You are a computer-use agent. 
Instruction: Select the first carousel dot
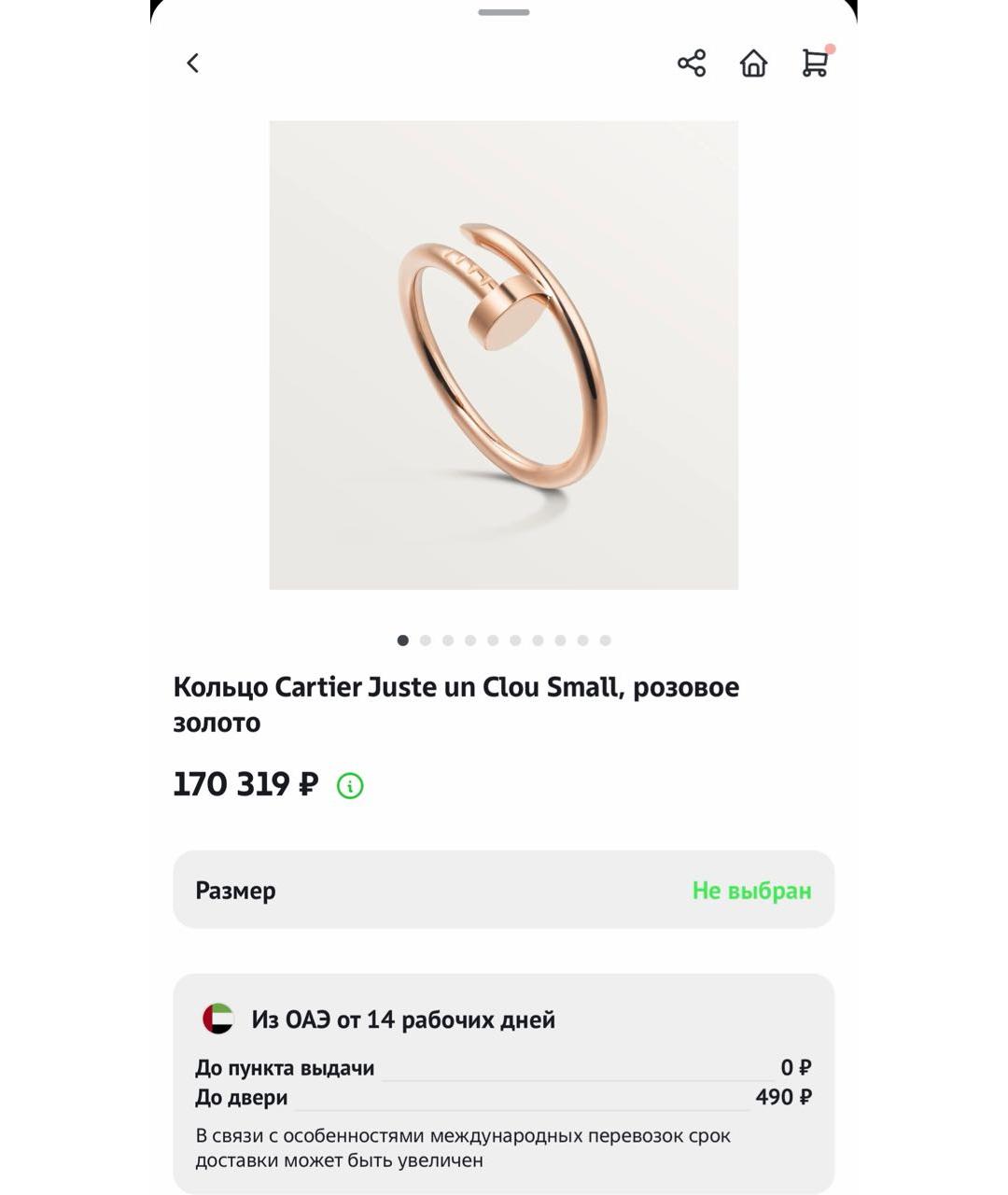(x=403, y=641)
